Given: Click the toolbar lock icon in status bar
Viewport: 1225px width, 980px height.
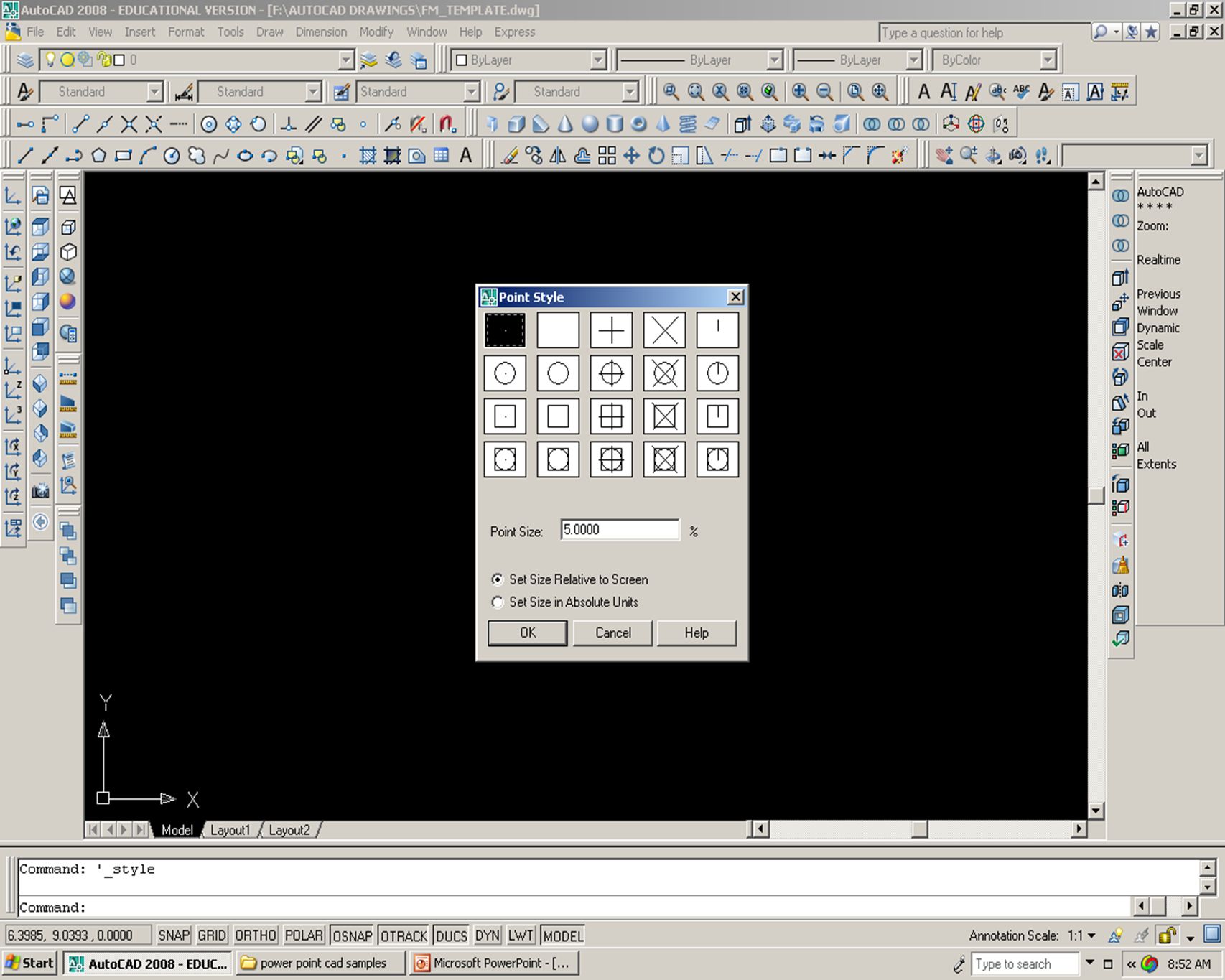Looking at the screenshot, I should click(x=1167, y=935).
